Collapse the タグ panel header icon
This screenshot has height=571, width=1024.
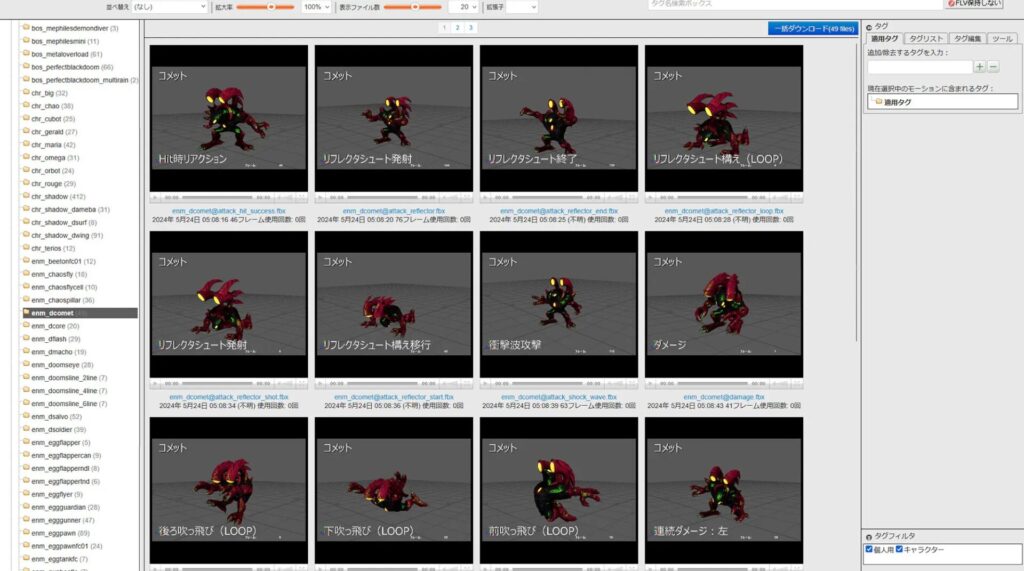[x=868, y=26]
